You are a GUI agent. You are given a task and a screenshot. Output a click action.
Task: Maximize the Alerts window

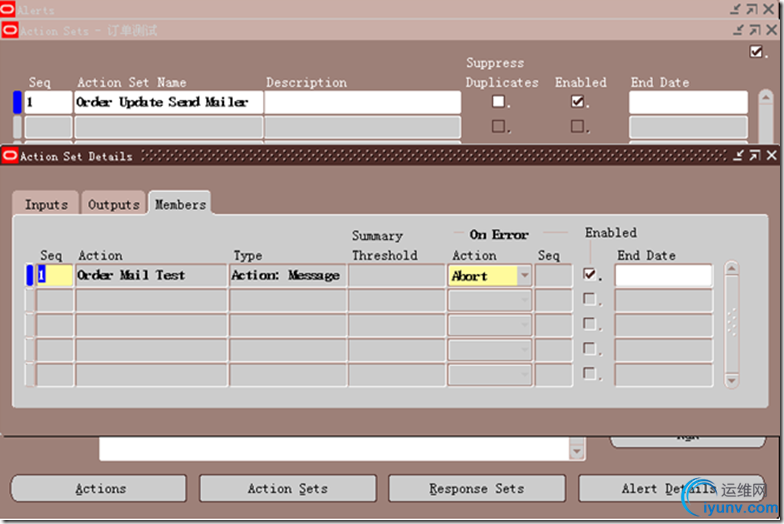[x=752, y=9]
